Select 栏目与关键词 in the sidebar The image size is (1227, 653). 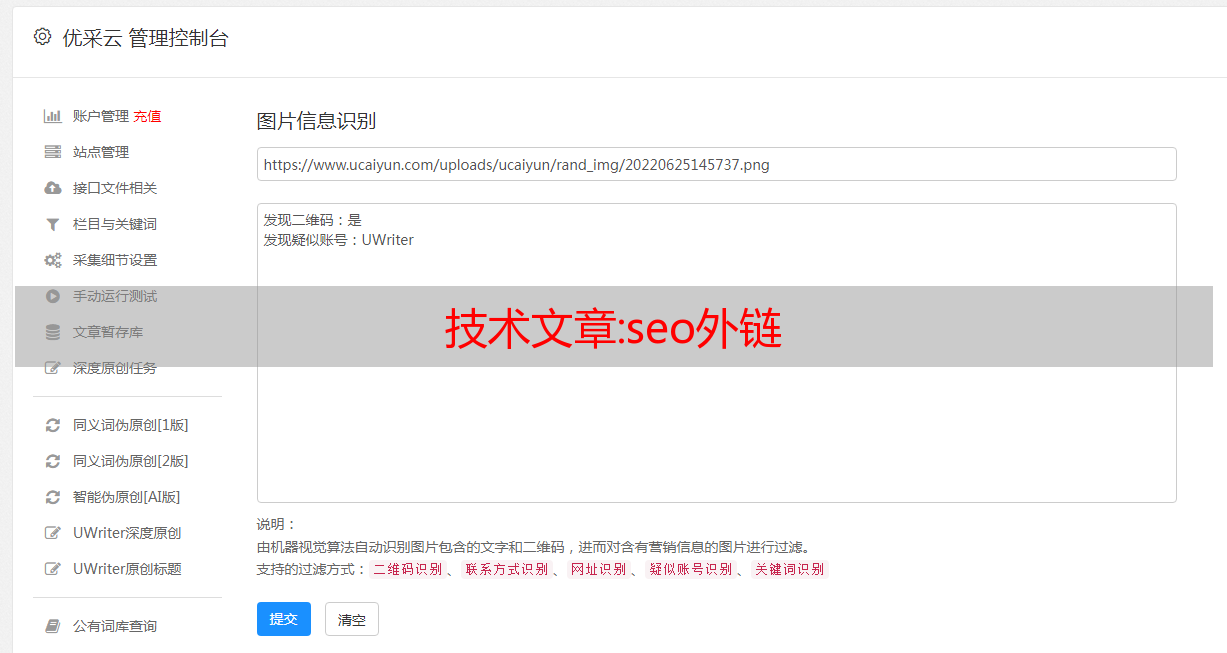point(115,224)
